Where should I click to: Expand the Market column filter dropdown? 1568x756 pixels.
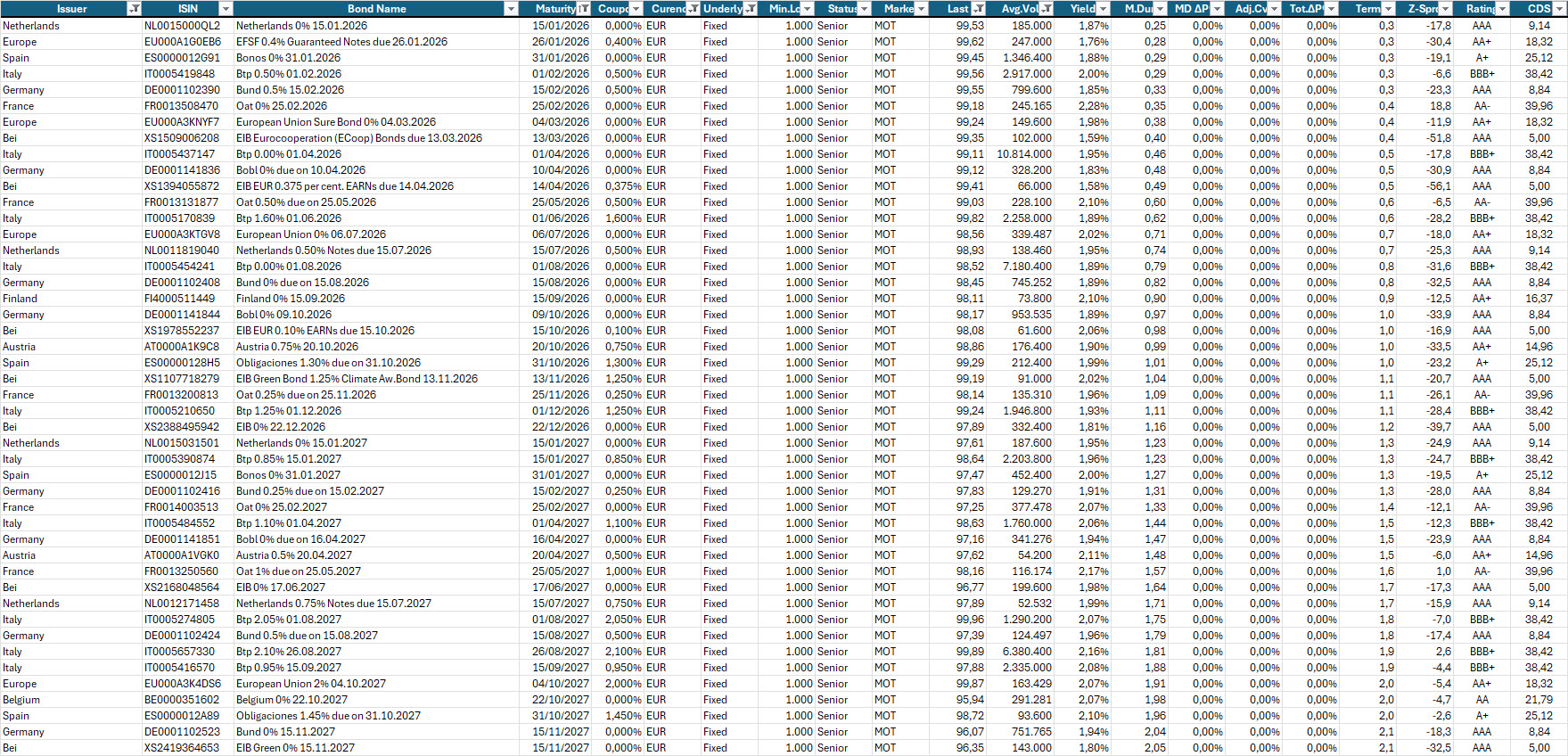coord(921,9)
